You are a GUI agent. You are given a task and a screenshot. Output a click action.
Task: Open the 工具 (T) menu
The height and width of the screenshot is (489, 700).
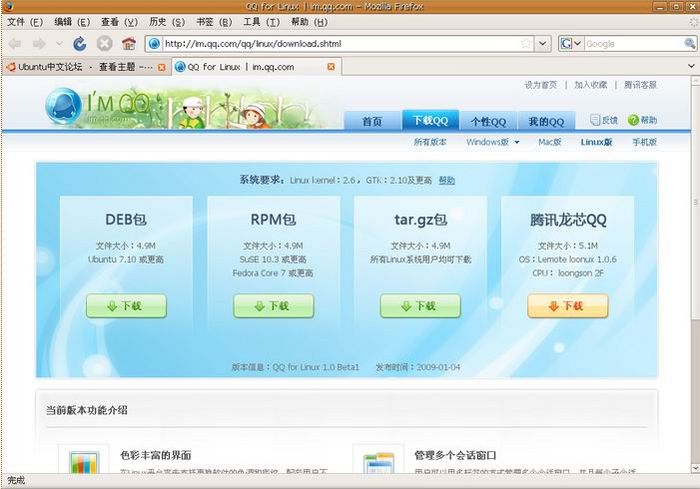pos(262,22)
